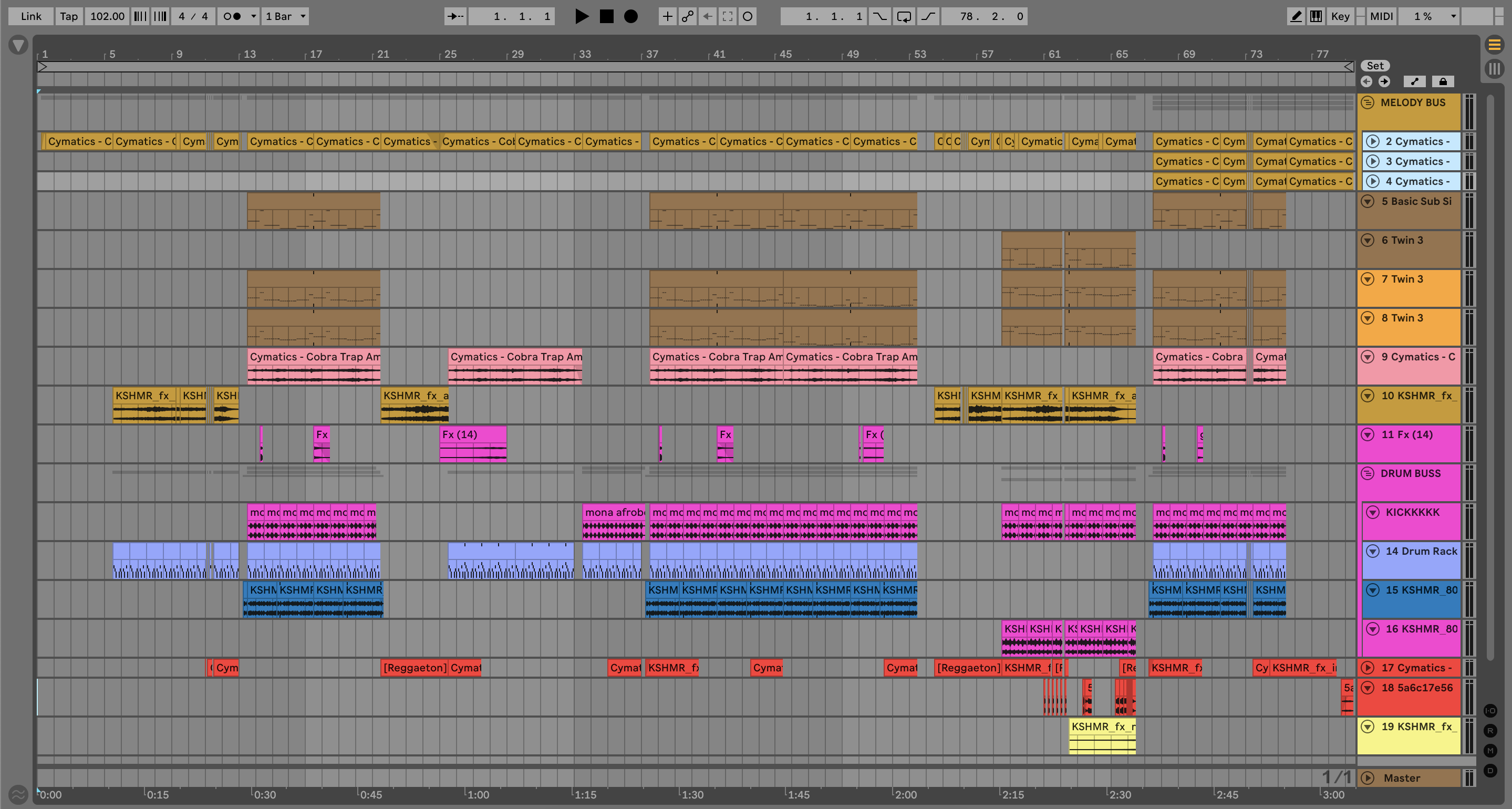Toggle the arrangement Loop switch

coord(904,16)
